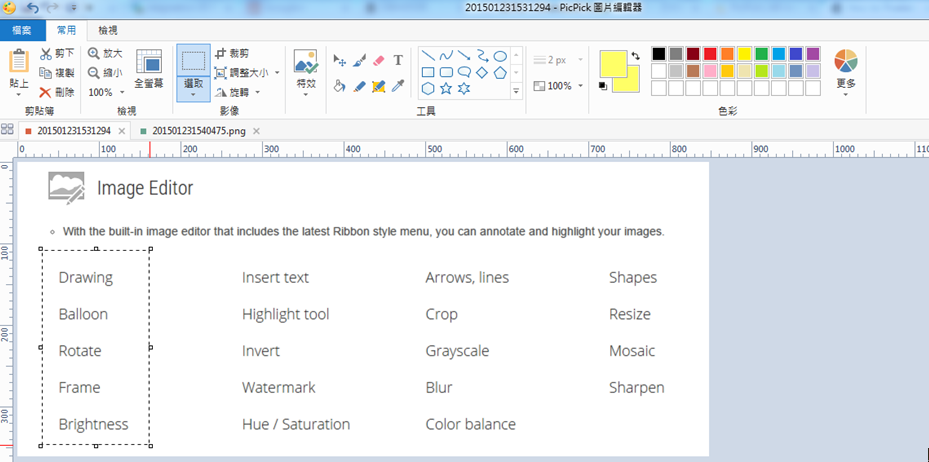Select the blue Pencil tool

(x=359, y=86)
